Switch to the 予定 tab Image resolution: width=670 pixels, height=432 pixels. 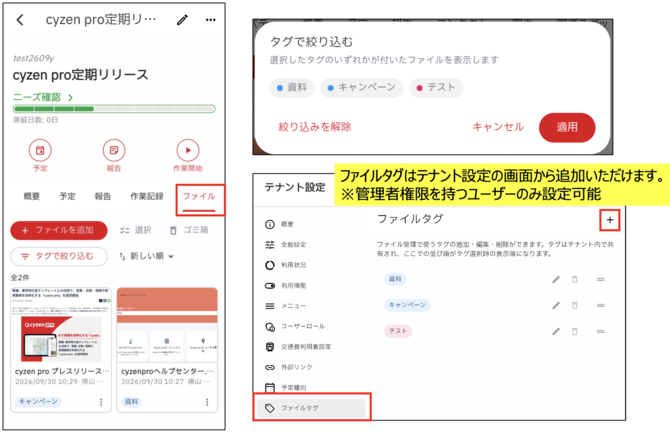point(67,197)
